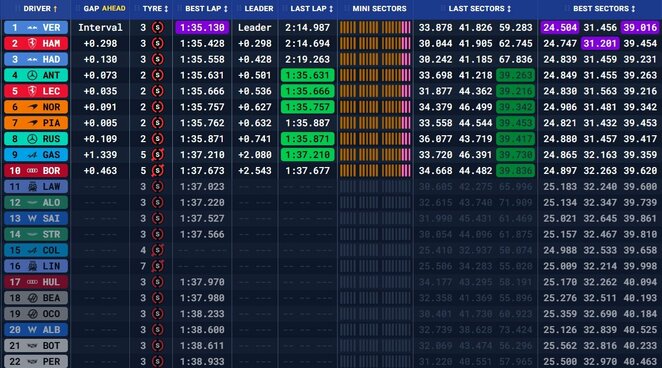The image size is (662, 368).
Task: Open the SAI driver row badge
Action: coord(36,218)
